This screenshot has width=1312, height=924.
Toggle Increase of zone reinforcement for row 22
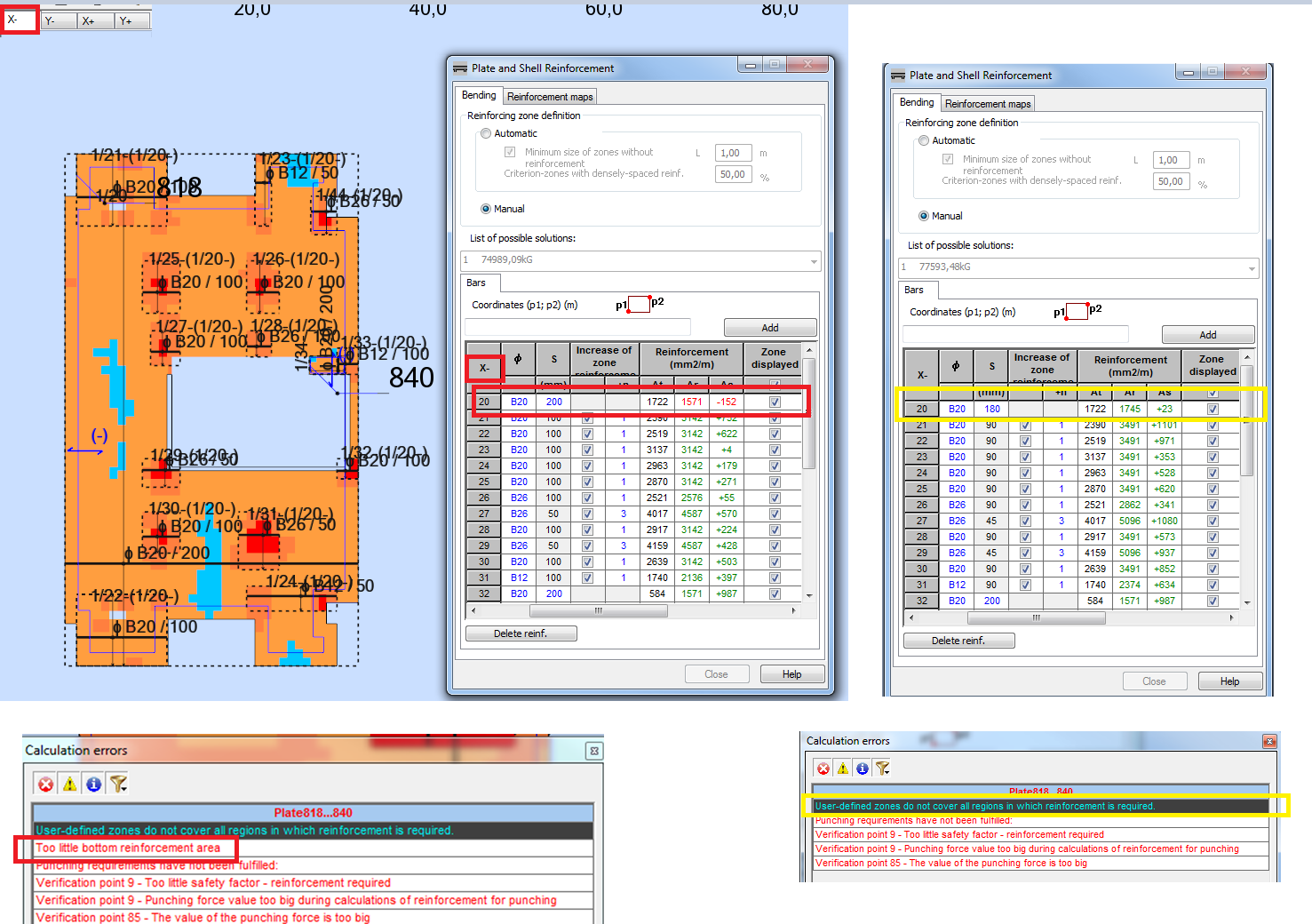point(587,434)
